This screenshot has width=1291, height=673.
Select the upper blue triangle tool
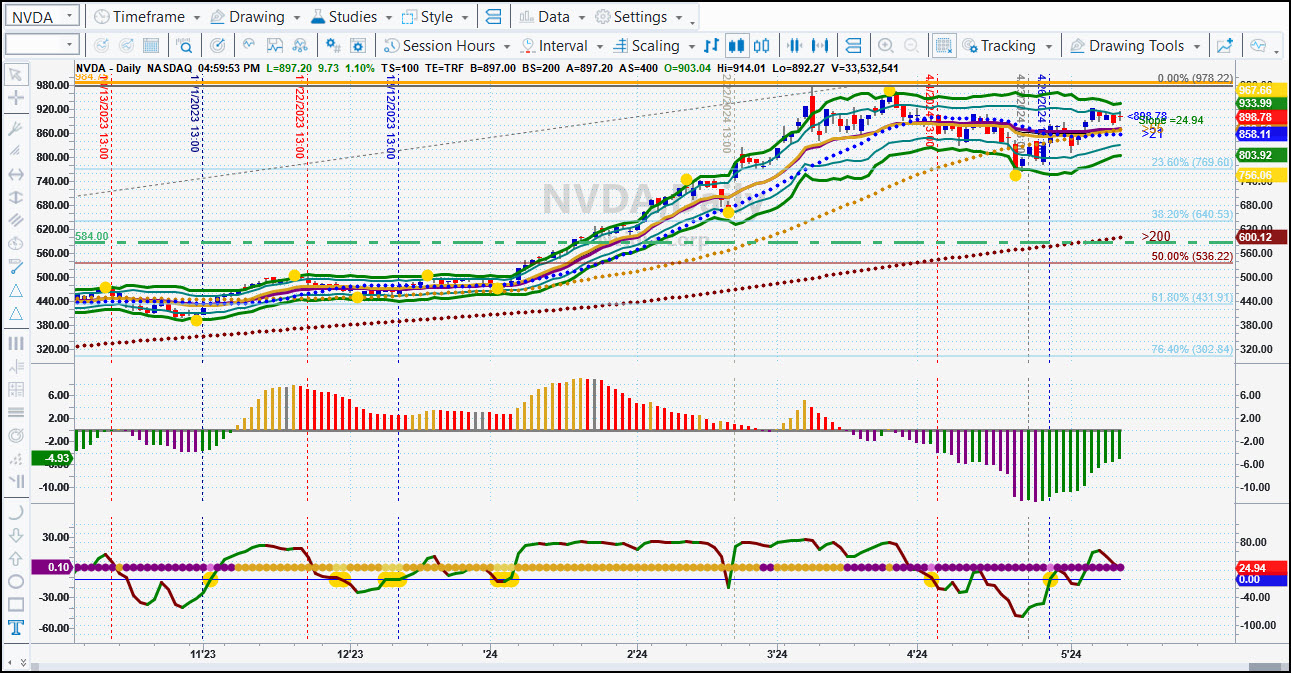[x=16, y=290]
